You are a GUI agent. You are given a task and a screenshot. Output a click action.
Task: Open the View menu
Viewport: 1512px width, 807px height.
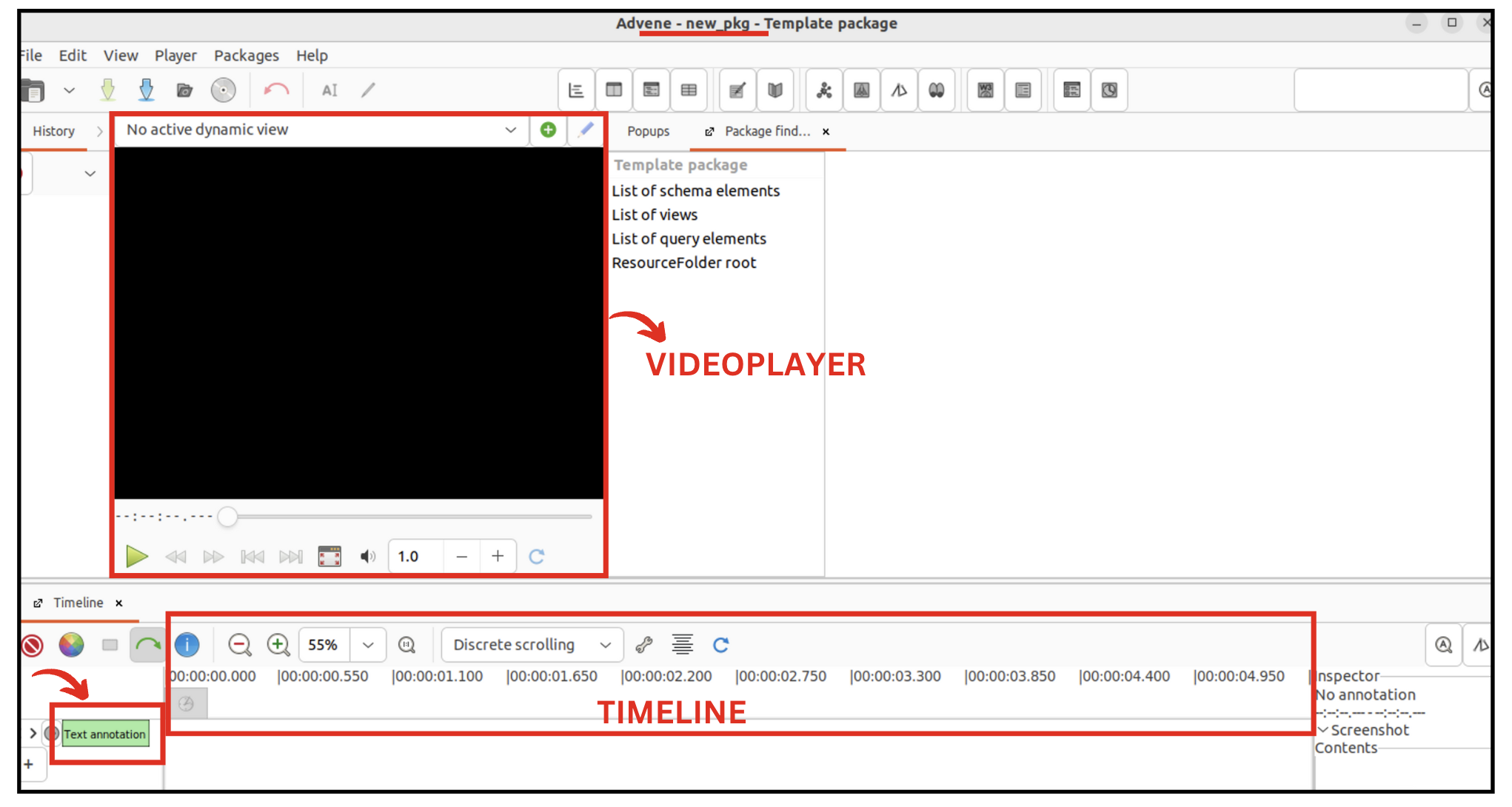[121, 56]
